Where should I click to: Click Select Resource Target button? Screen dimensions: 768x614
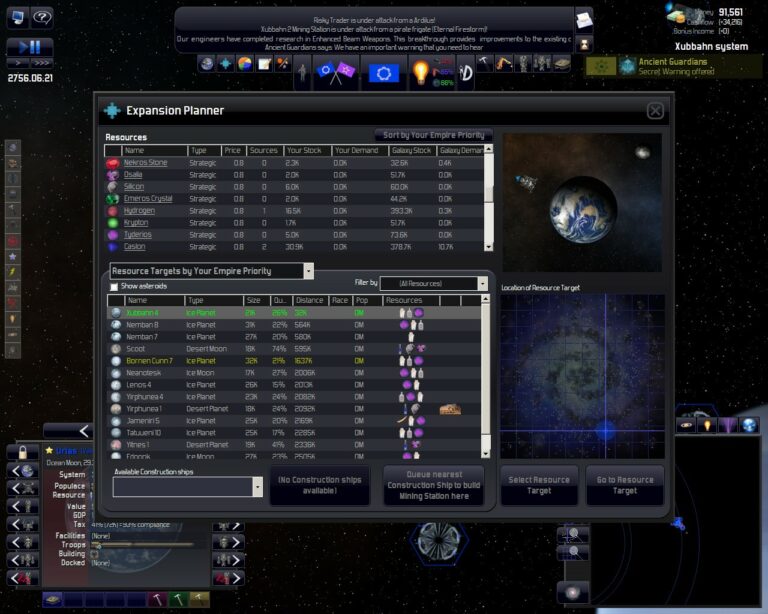539,485
